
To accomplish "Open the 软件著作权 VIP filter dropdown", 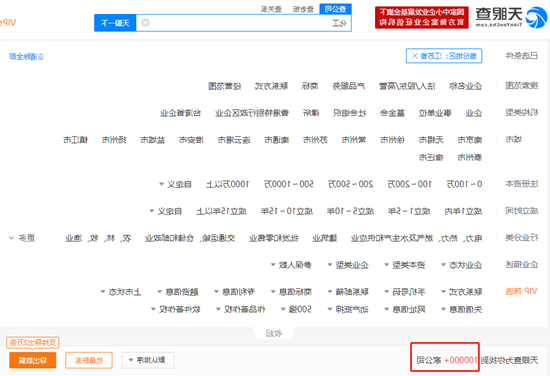I will click(x=175, y=309).
